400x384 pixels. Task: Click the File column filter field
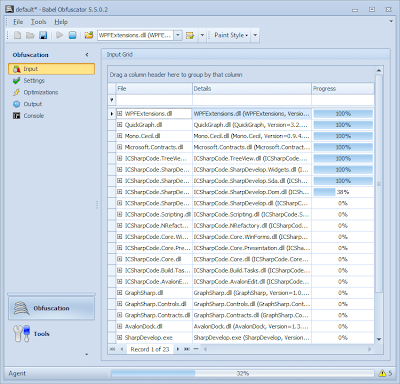154,100
